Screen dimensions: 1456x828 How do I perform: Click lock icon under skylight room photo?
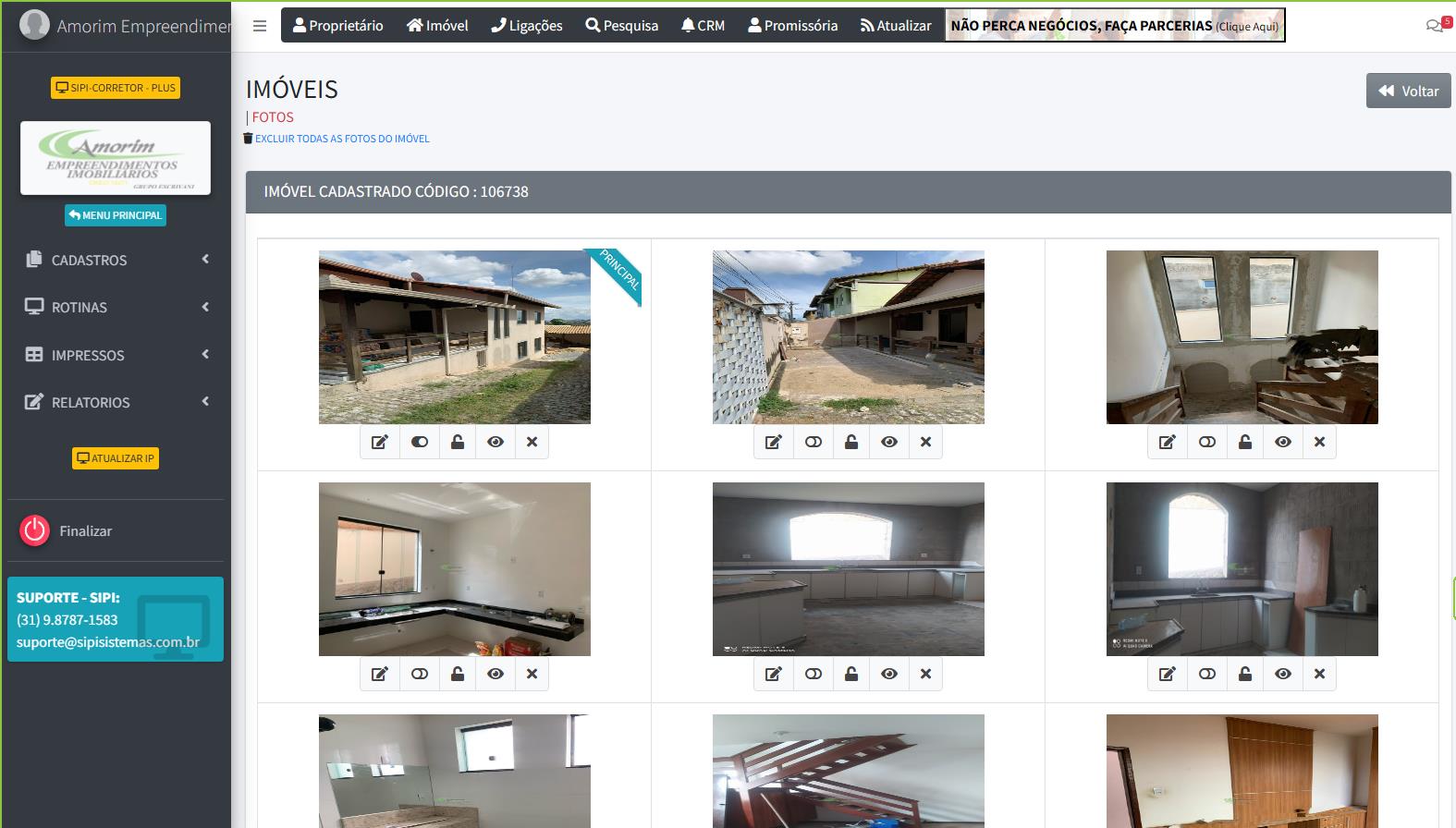tap(1245, 442)
